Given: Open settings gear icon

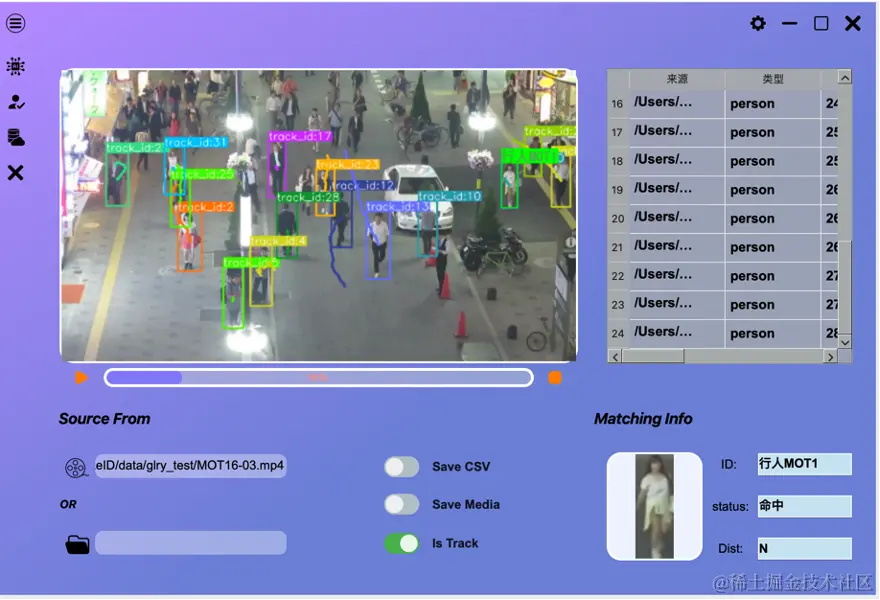Looking at the screenshot, I should click(x=758, y=24).
